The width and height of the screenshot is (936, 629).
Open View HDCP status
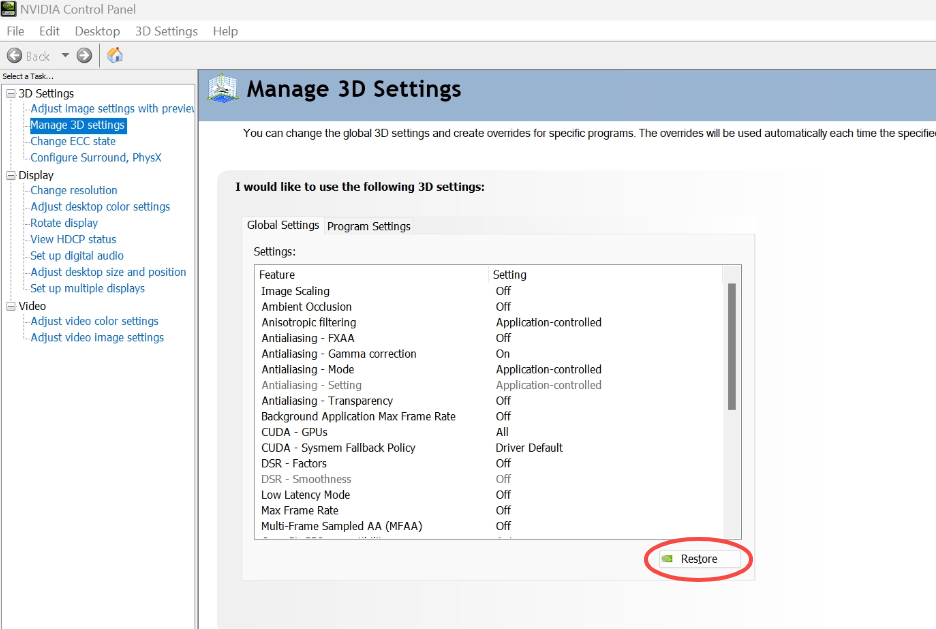[73, 239]
